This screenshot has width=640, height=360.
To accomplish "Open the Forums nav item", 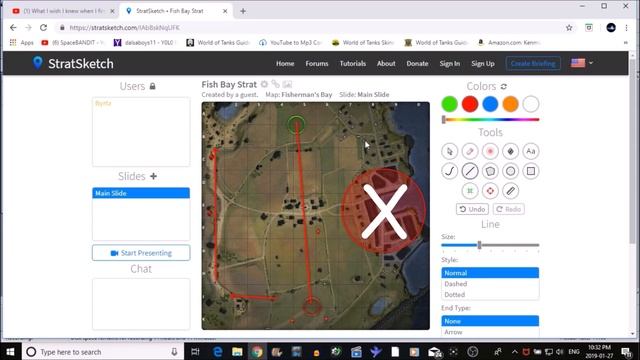I will click(x=317, y=63).
